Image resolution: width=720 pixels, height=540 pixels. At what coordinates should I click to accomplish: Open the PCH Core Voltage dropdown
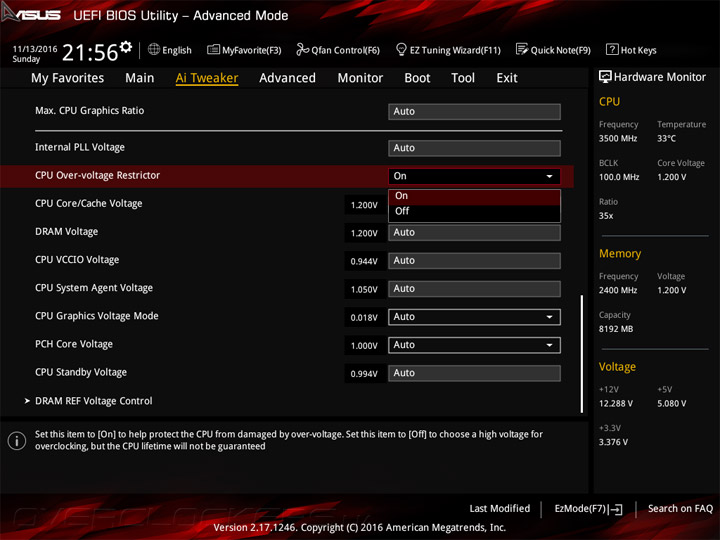(x=474, y=345)
